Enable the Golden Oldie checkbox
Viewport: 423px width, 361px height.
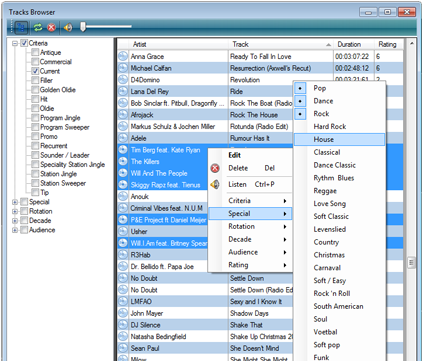pyautogui.click(x=35, y=90)
